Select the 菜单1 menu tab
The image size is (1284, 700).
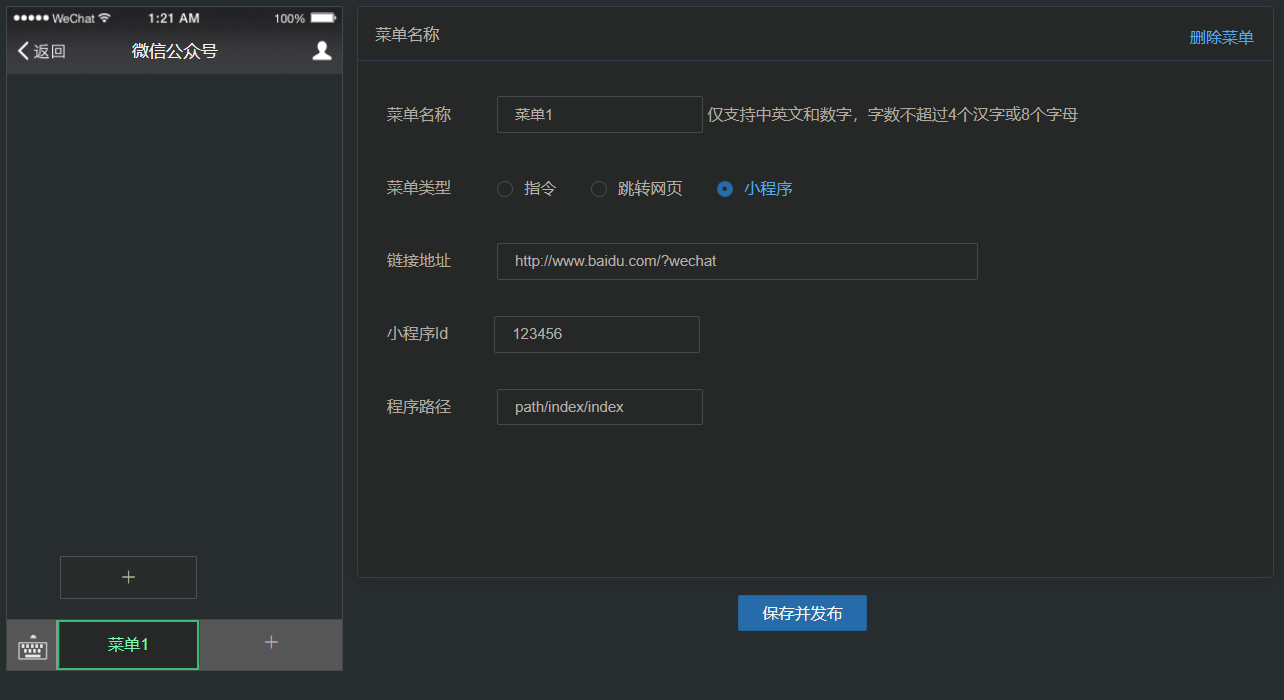point(128,645)
